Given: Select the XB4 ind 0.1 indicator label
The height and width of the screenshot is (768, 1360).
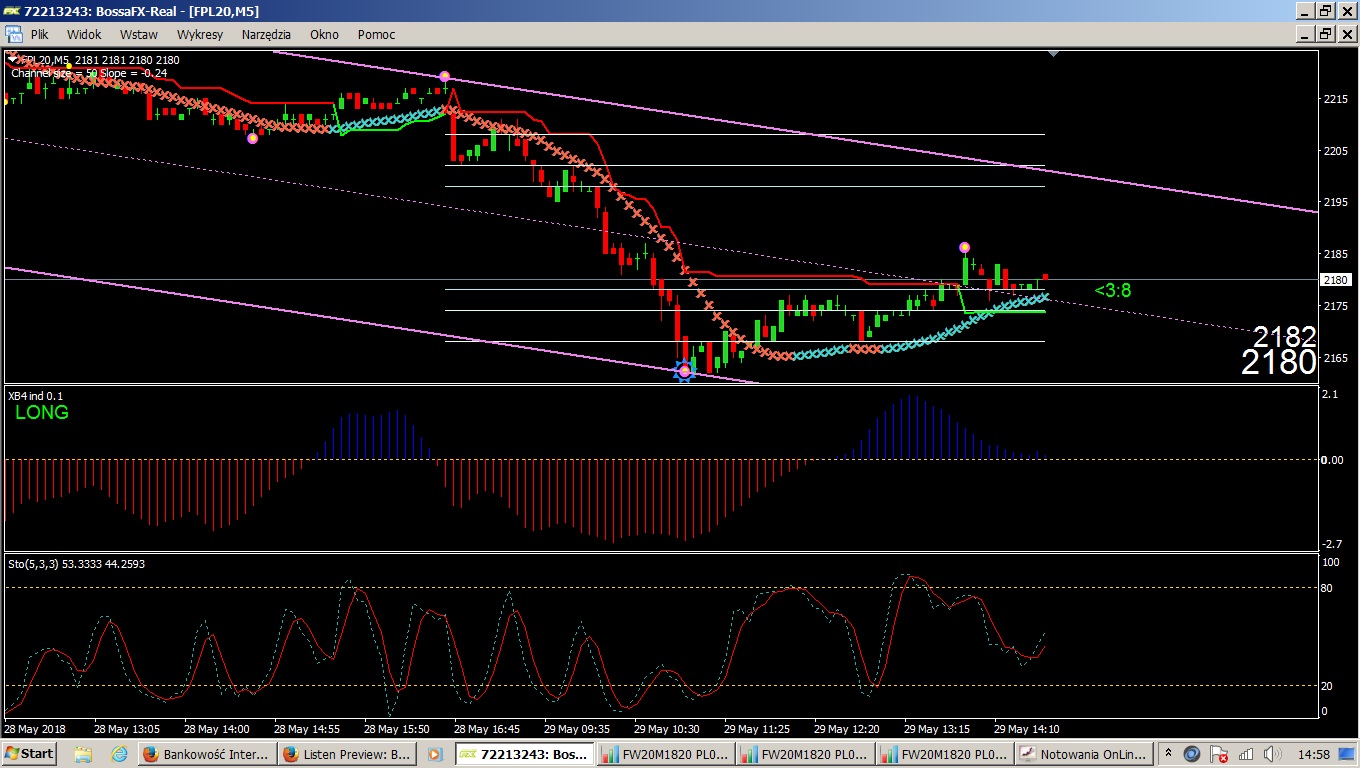Looking at the screenshot, I should [x=35, y=395].
